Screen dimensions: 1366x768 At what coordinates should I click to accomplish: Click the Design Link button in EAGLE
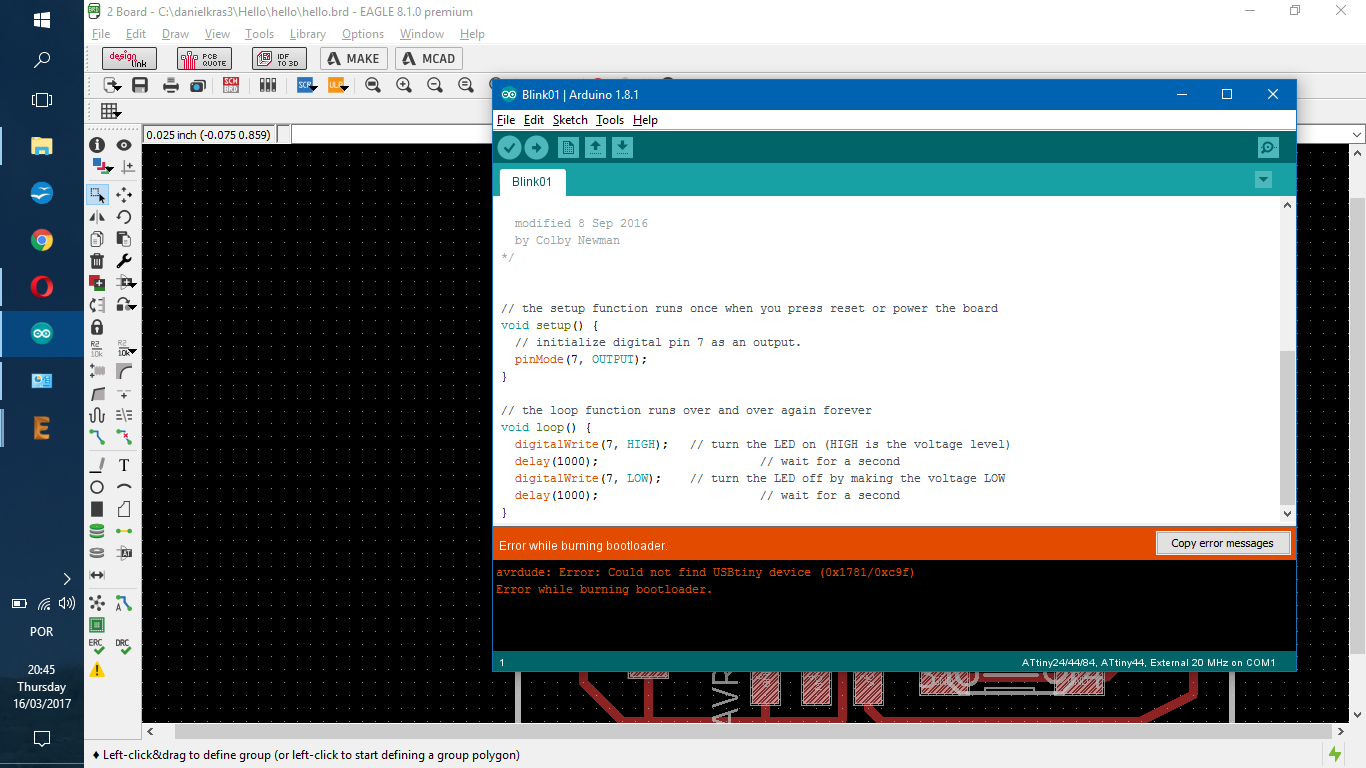[x=129, y=58]
